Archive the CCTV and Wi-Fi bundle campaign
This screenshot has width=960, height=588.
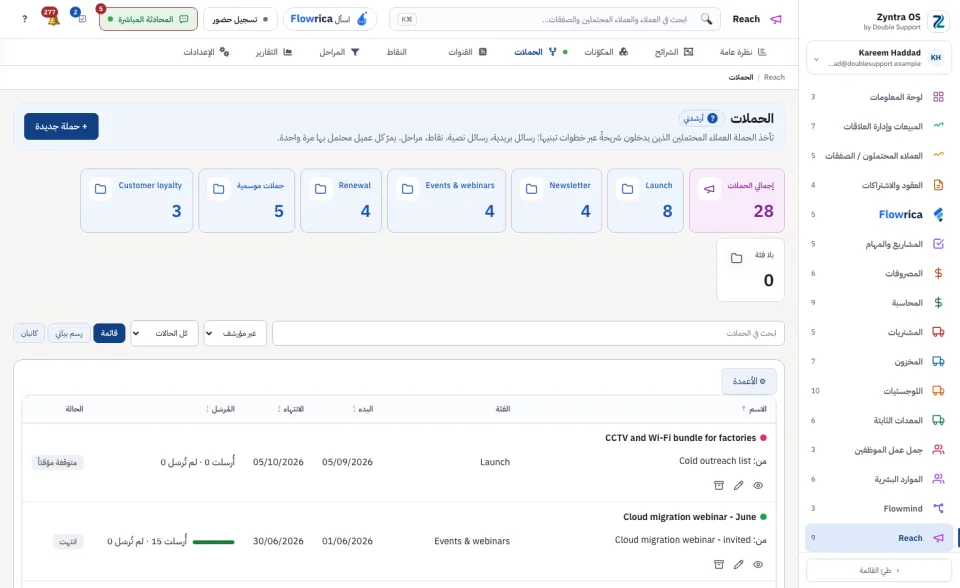point(719,486)
